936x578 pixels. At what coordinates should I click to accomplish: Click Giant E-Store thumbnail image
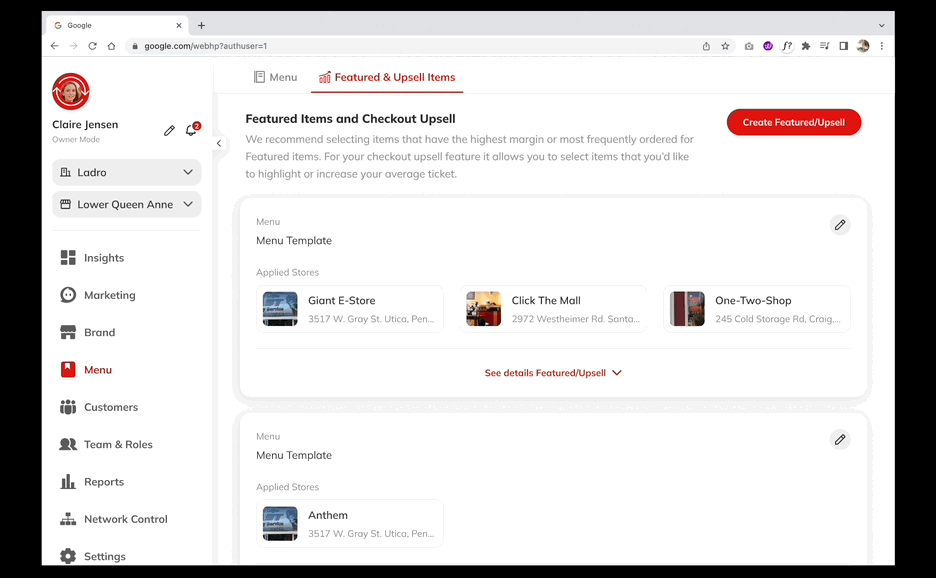coord(280,309)
